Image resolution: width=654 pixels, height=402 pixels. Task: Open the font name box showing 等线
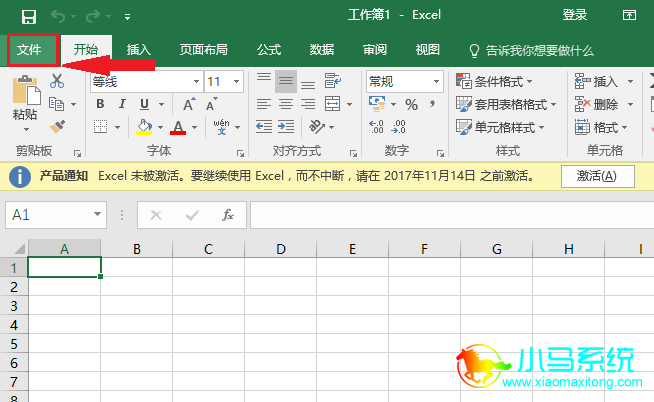pyautogui.click(x=146, y=81)
